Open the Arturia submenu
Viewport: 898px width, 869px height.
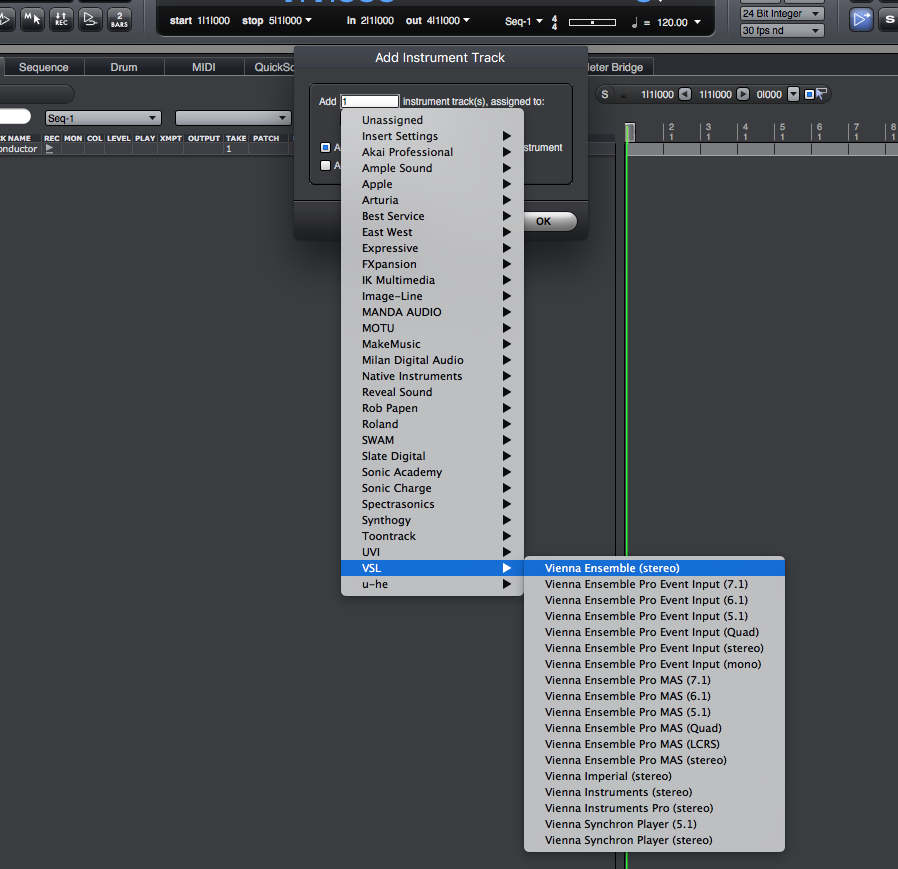[x=432, y=200]
